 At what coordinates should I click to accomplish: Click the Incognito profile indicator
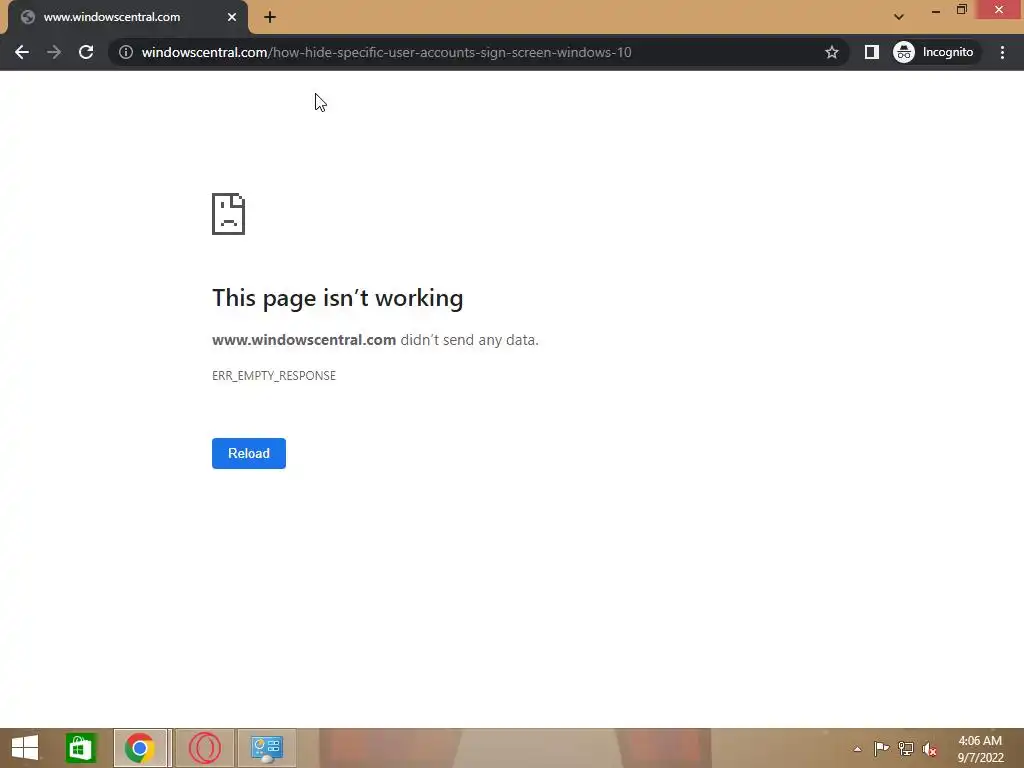[x=934, y=52]
